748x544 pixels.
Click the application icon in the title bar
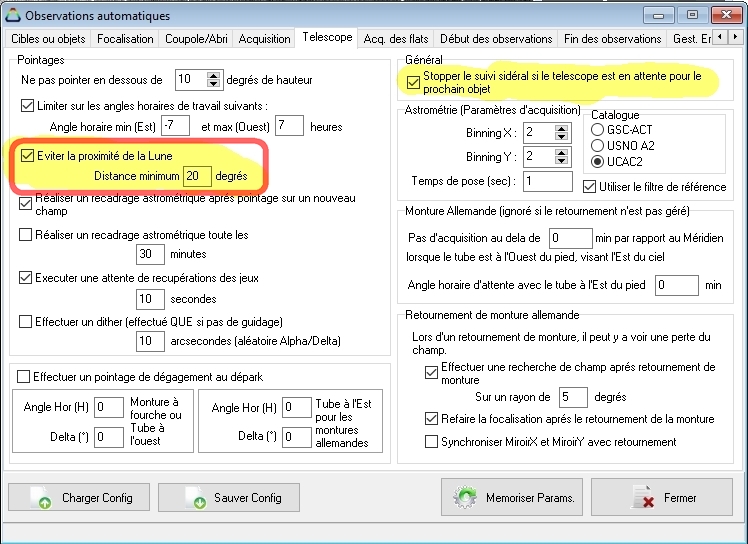tap(12, 15)
